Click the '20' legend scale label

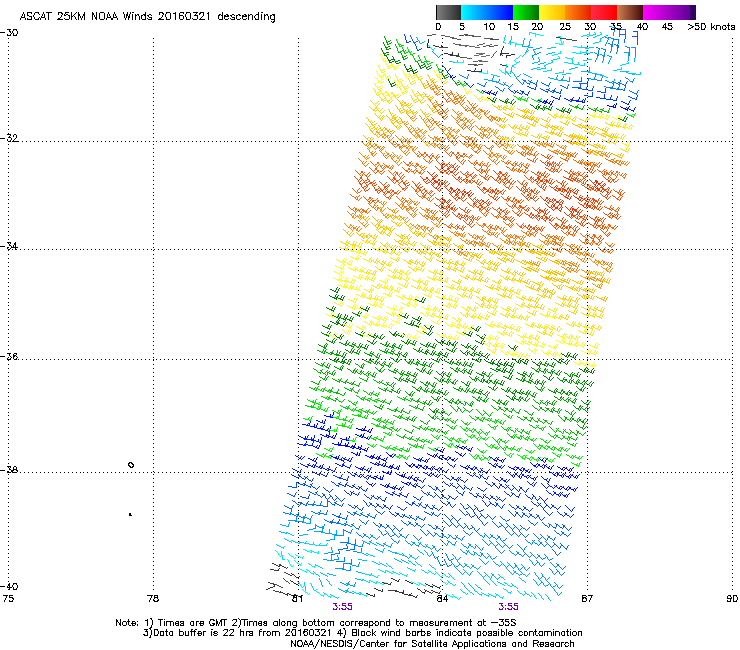[537, 27]
